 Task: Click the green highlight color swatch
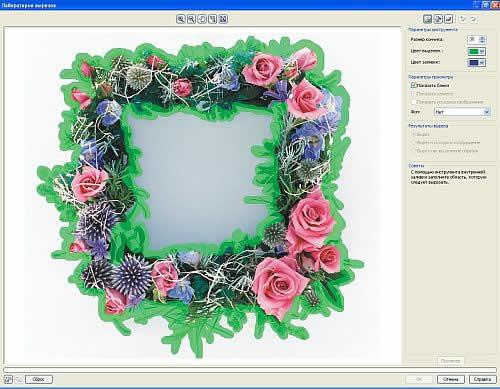click(x=473, y=51)
